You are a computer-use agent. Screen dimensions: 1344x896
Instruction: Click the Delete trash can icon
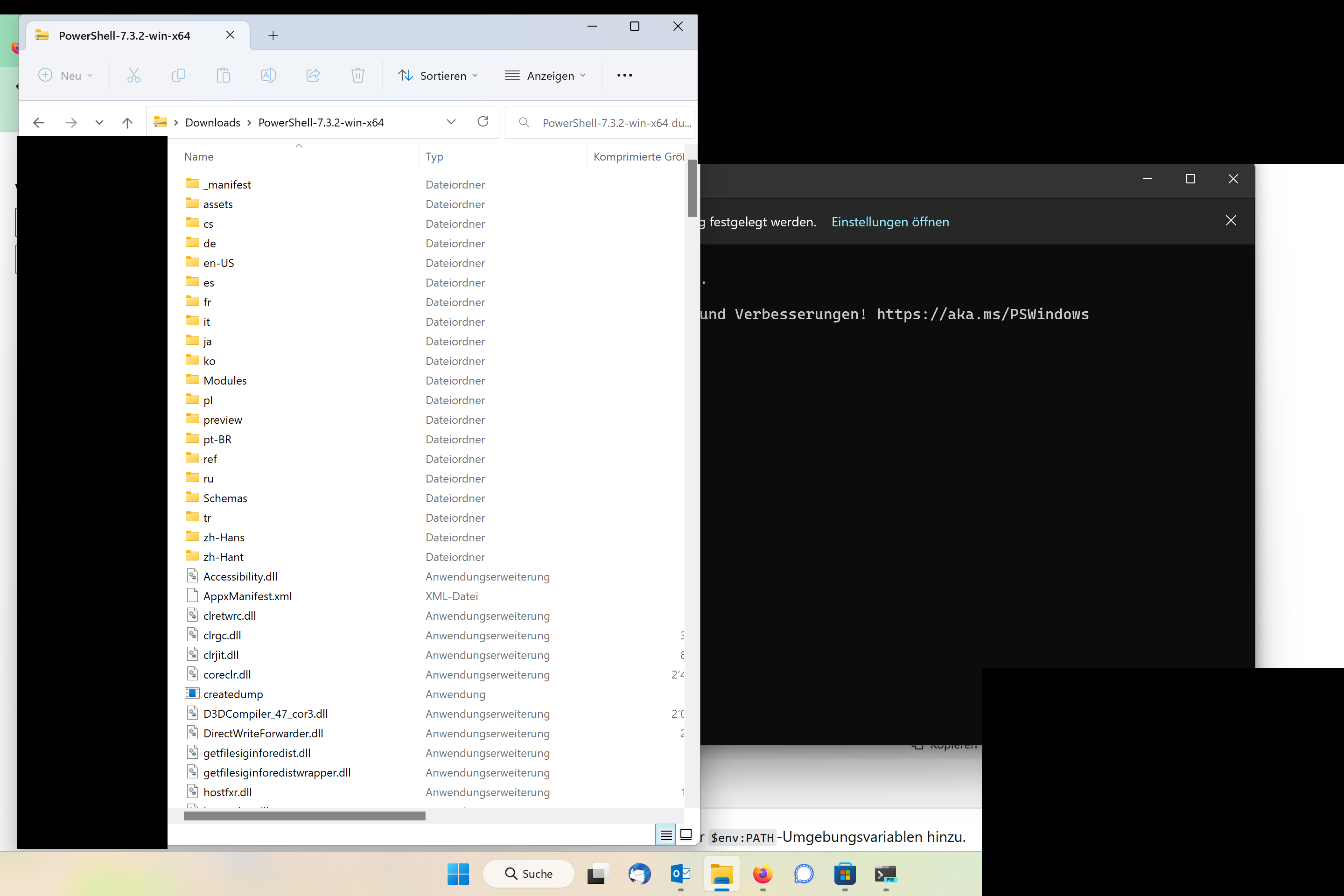click(x=358, y=76)
